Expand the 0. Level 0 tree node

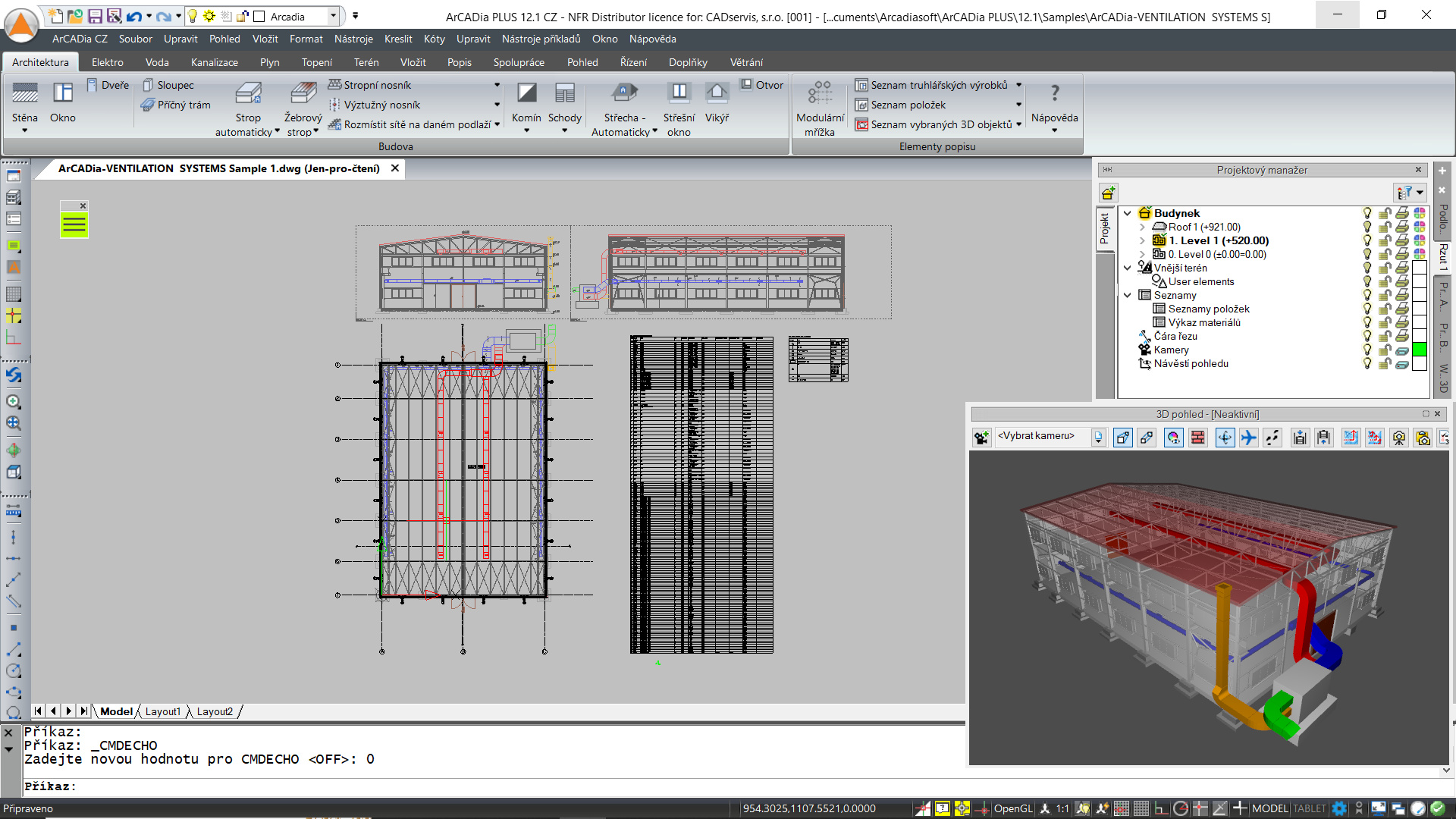click(1142, 254)
